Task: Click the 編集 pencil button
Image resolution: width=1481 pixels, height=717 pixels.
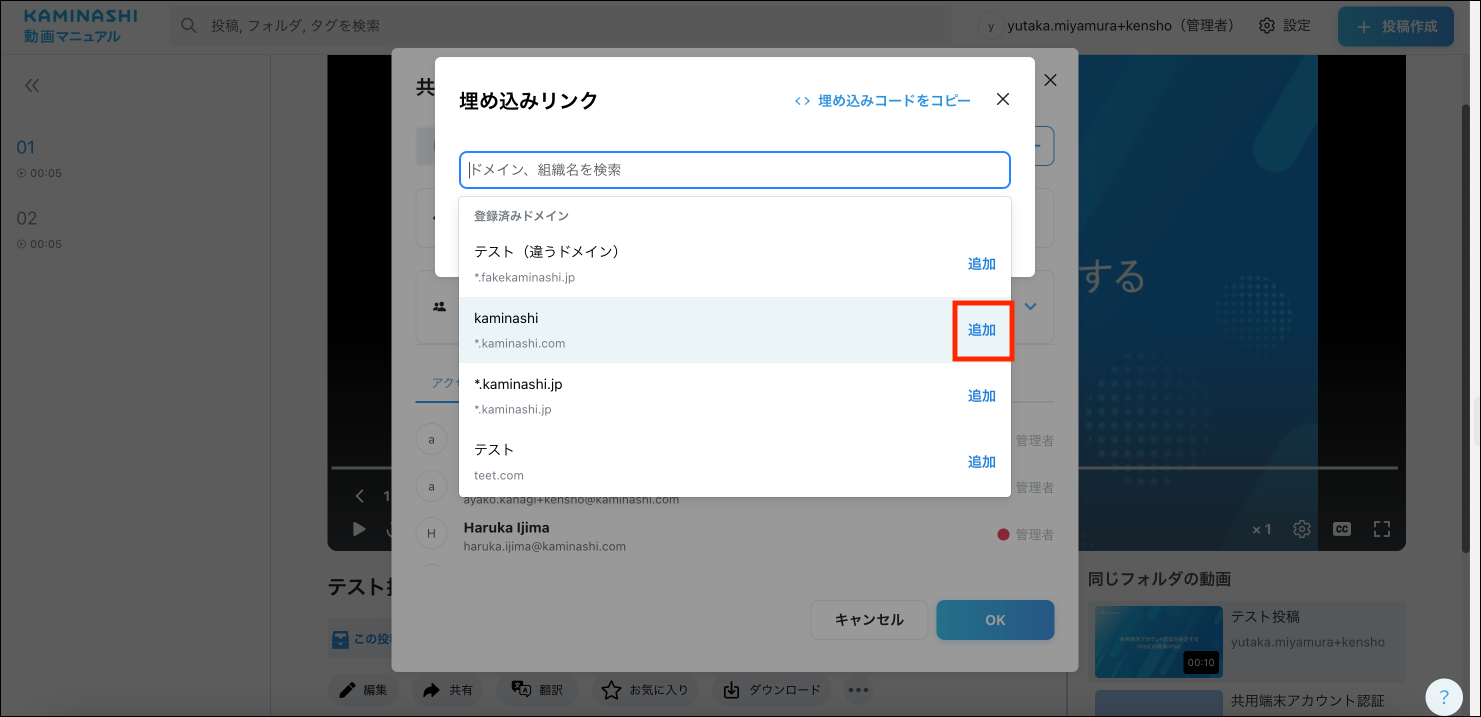Action: click(x=364, y=690)
